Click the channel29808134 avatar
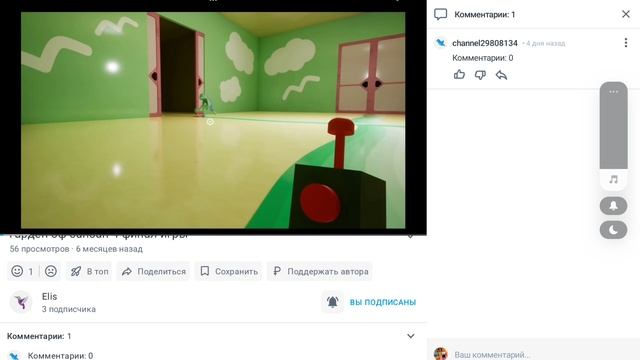 440,43
